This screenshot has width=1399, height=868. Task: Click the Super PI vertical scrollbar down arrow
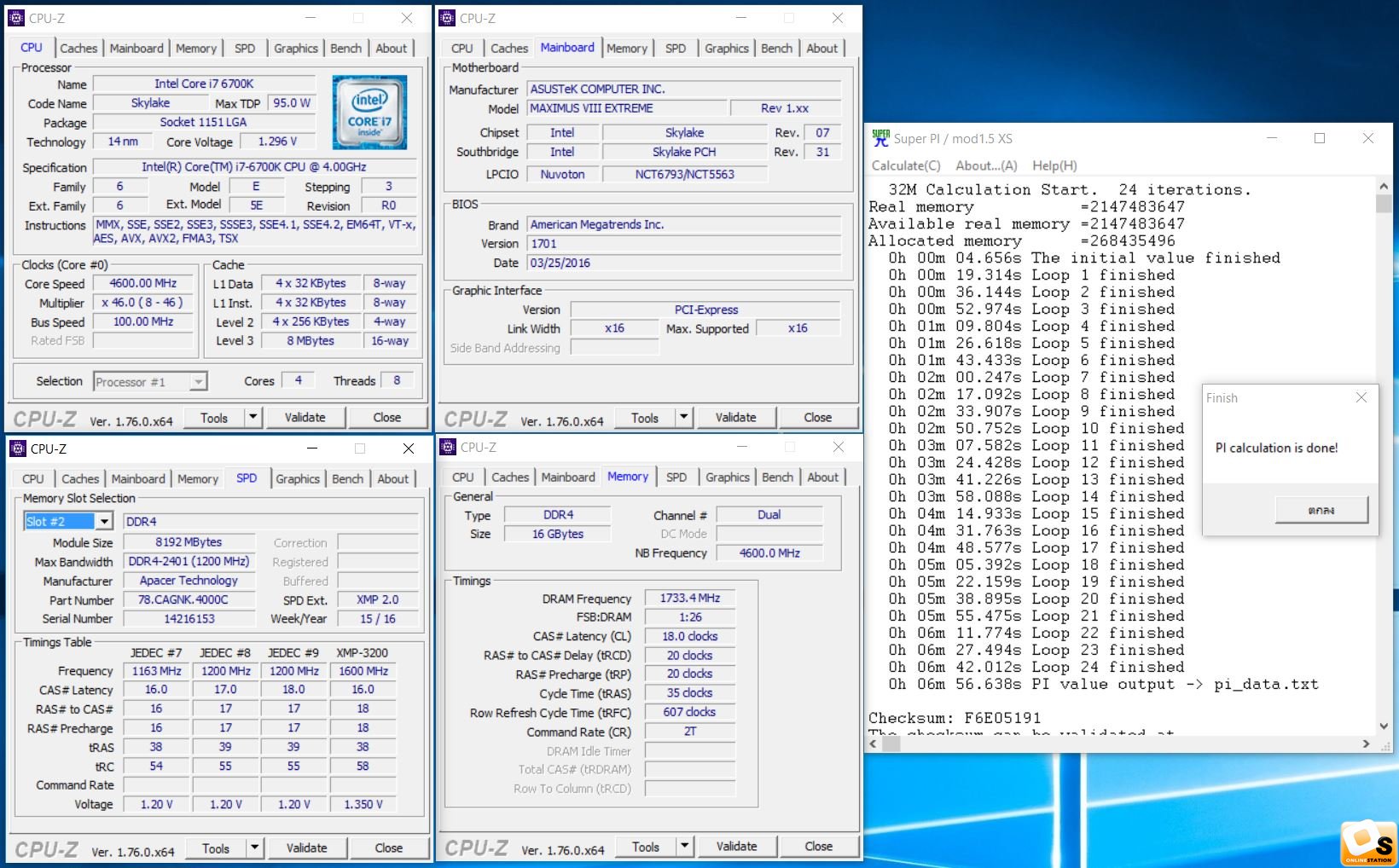[x=1384, y=726]
